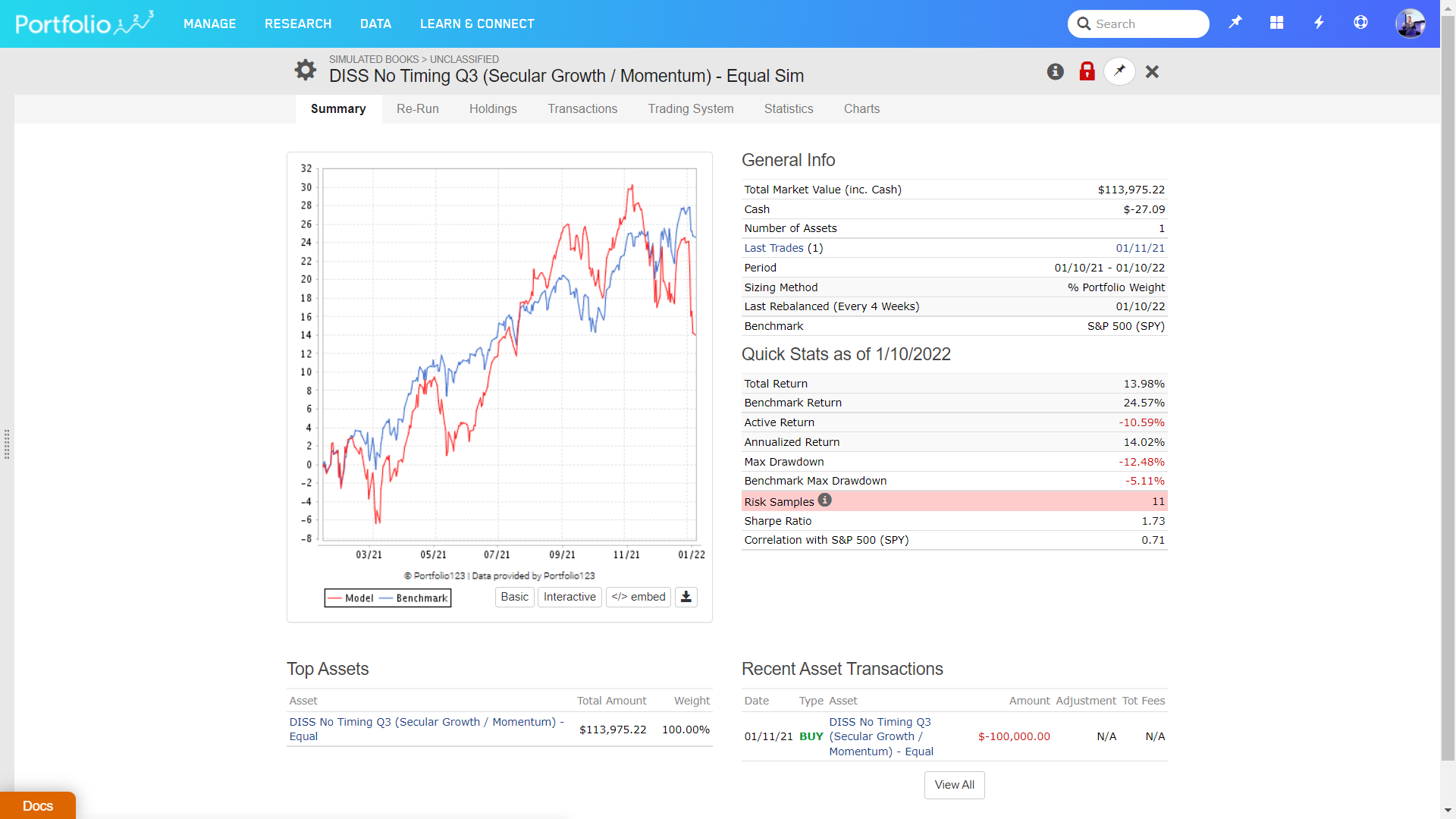The height and width of the screenshot is (819, 1456).
Task: Open the pin icon in top navigation bar
Action: pos(1235,23)
